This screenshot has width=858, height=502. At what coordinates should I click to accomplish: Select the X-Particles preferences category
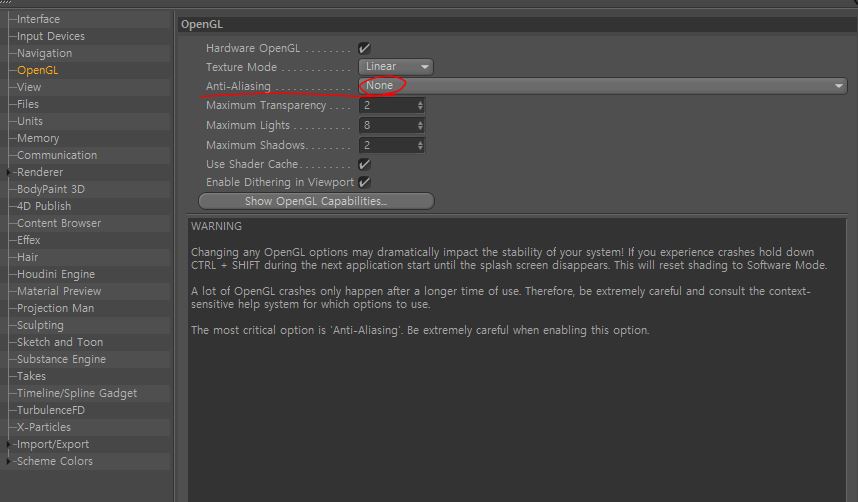pyautogui.click(x=43, y=427)
